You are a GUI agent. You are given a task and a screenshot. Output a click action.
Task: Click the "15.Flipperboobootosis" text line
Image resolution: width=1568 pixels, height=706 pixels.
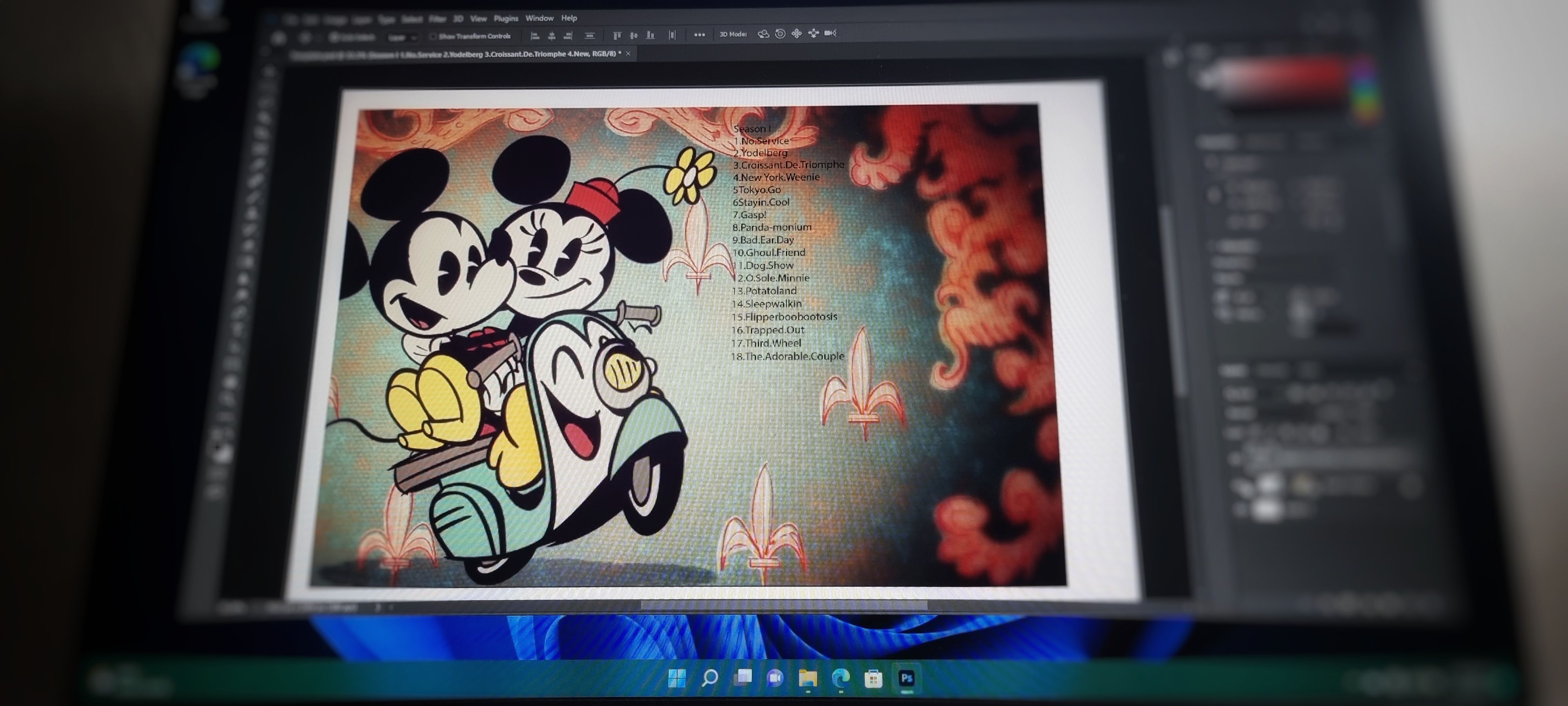pyautogui.click(x=785, y=317)
